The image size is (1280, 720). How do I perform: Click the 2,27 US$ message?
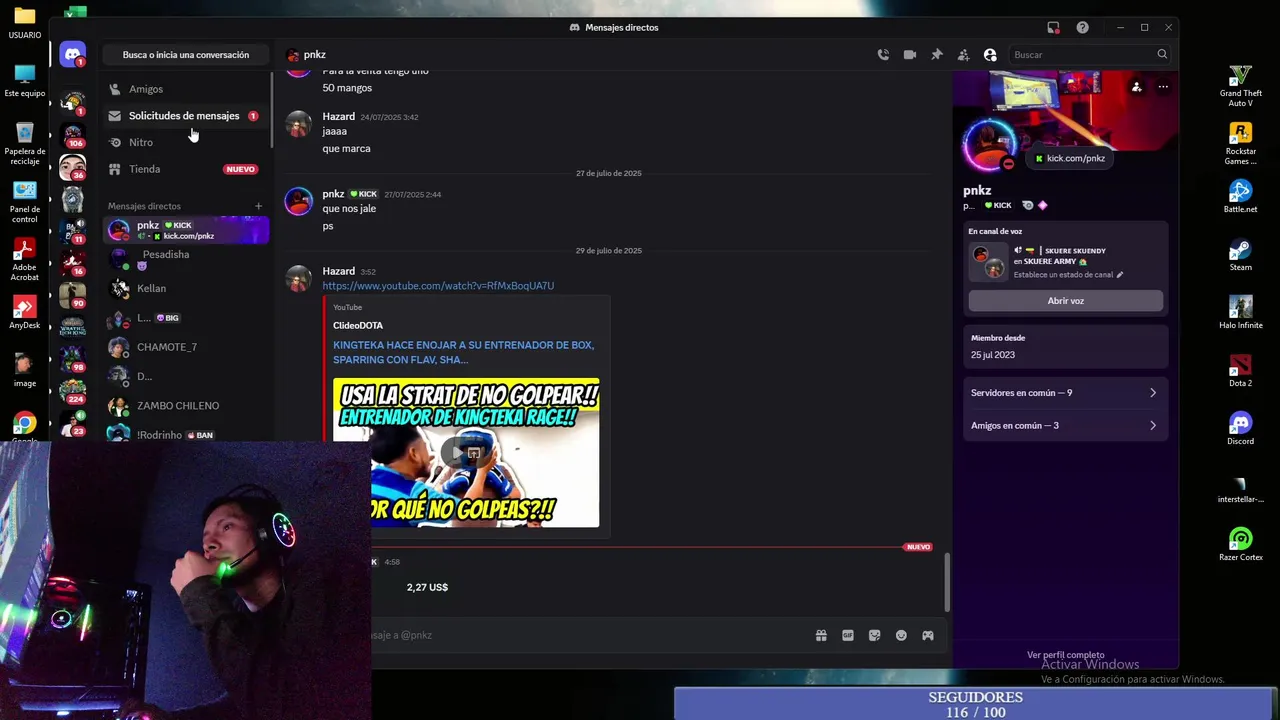pyautogui.click(x=427, y=587)
